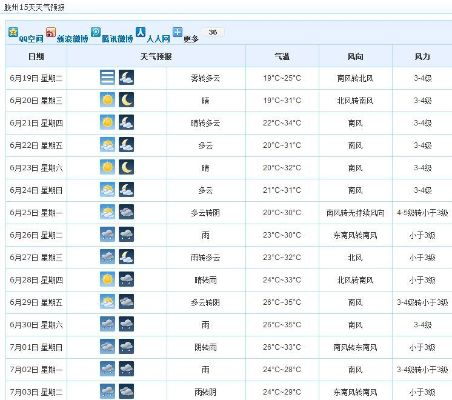Click the overcast day icon for 7月01日

(x=107, y=347)
